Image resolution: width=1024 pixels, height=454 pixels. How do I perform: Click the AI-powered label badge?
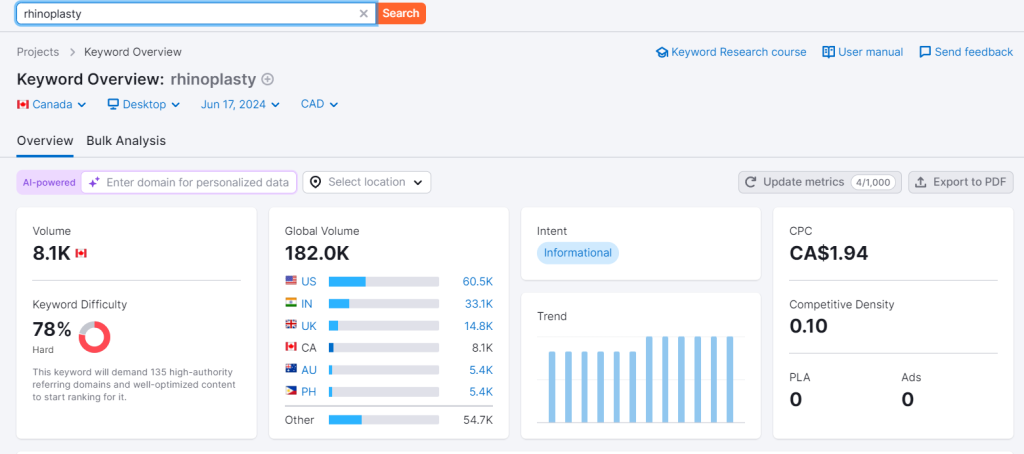[x=49, y=183]
